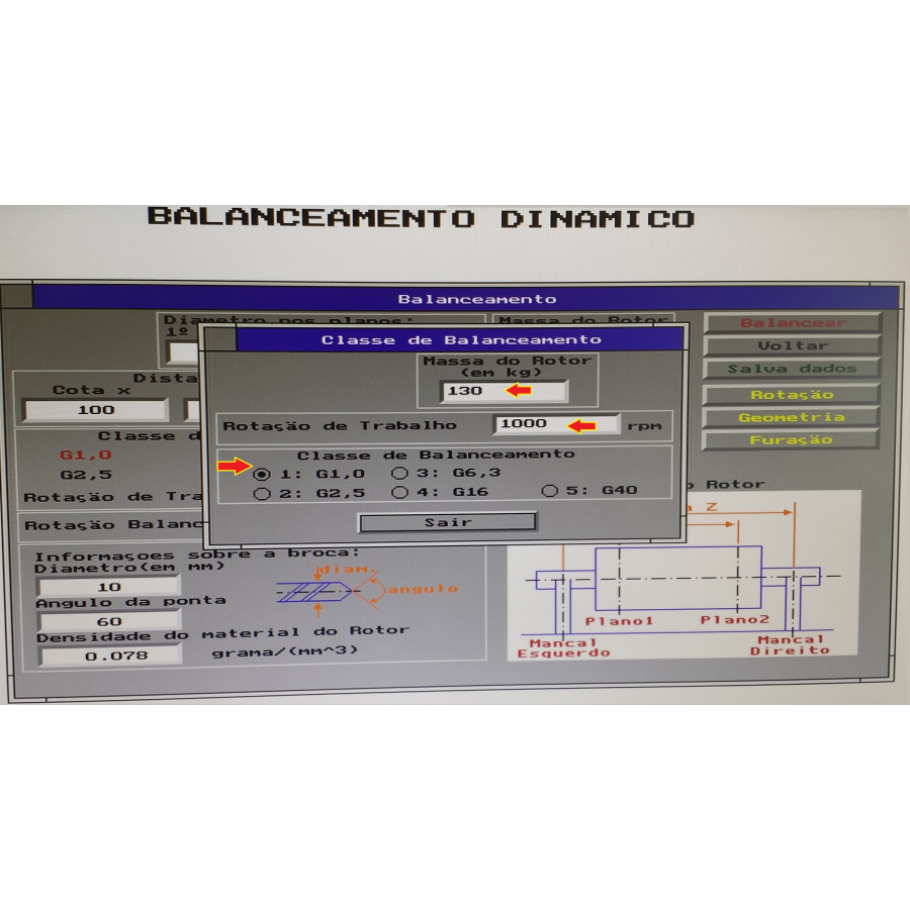This screenshot has width=910, height=910.
Task: Click the Densidade do material field
Action: tap(110, 656)
